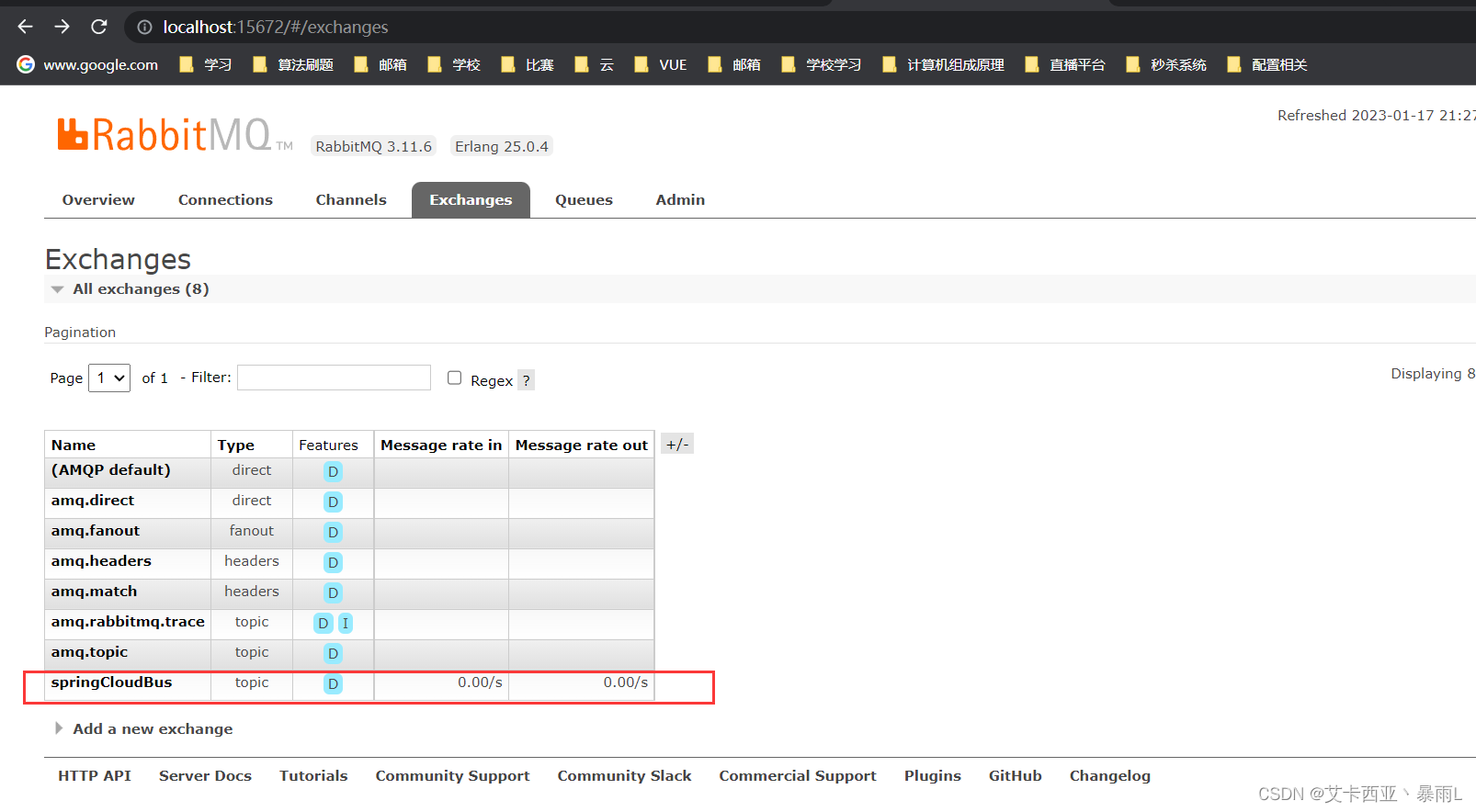Click the site info icon in address bar
1476x812 pixels.
point(144,28)
